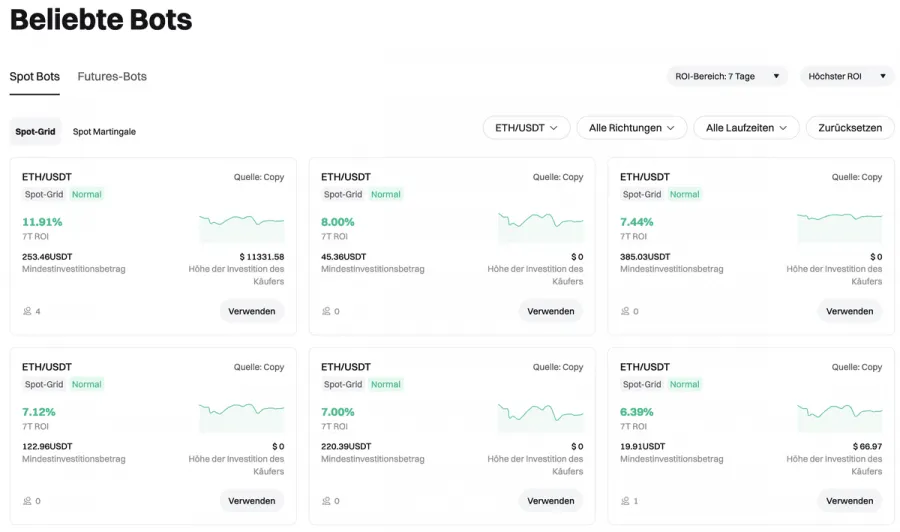Click the ROI sparkline chart of the 6.39% bot
Screen dimensions: 900x532
click(x=840, y=418)
